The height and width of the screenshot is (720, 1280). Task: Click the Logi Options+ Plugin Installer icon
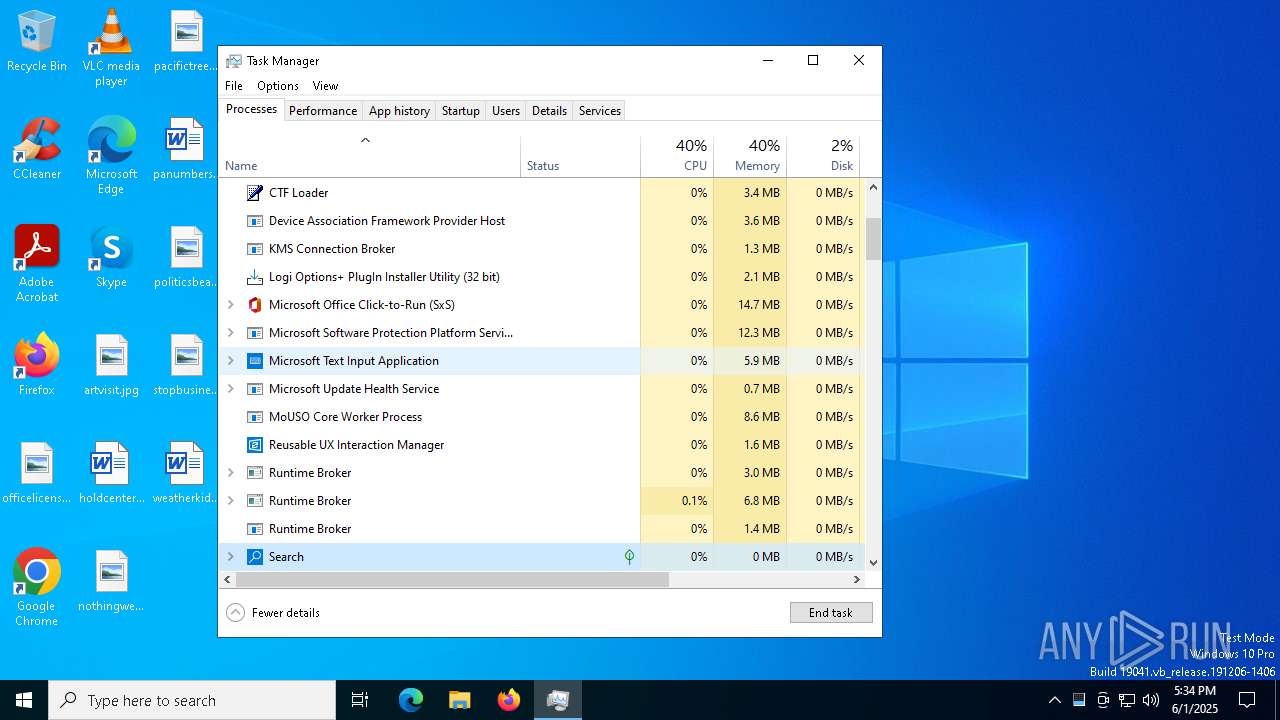pos(255,277)
